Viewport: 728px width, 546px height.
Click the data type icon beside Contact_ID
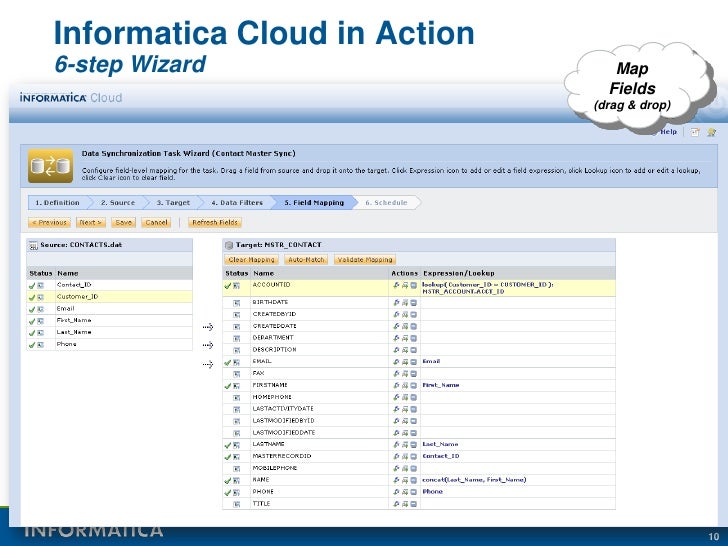(40, 286)
